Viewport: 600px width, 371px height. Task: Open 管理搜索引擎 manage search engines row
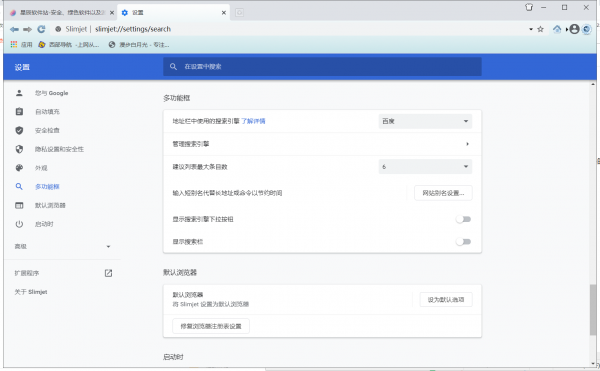pos(322,144)
